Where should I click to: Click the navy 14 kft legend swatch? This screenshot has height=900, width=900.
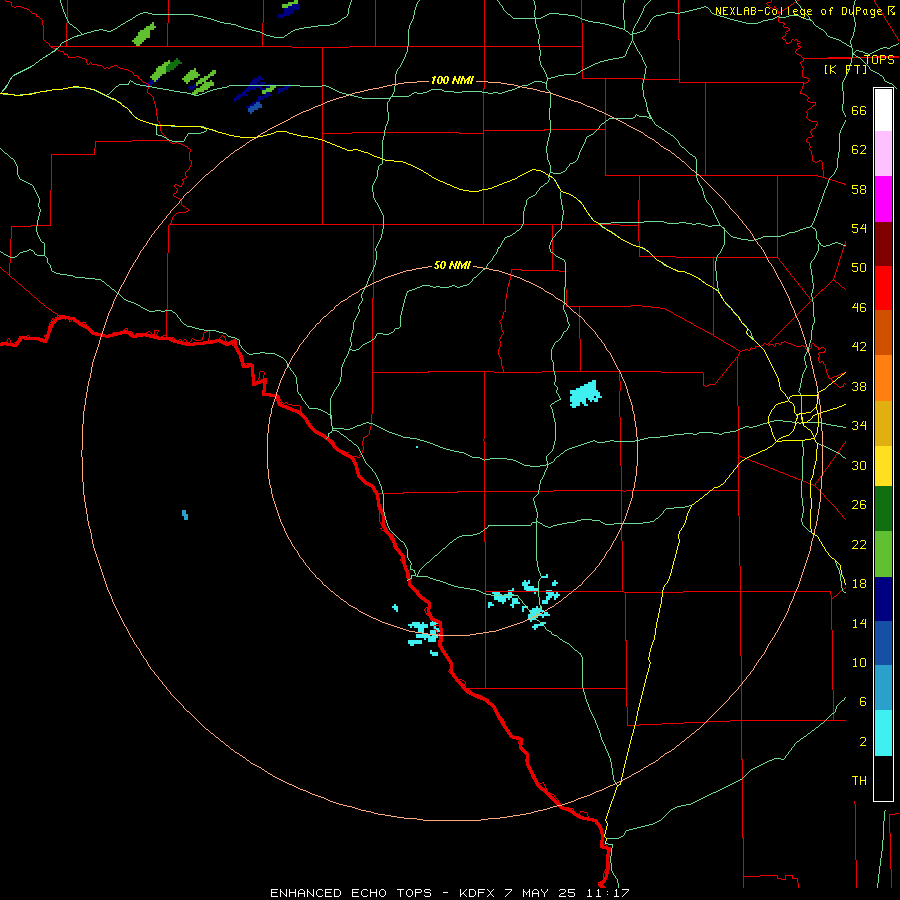coord(883,599)
